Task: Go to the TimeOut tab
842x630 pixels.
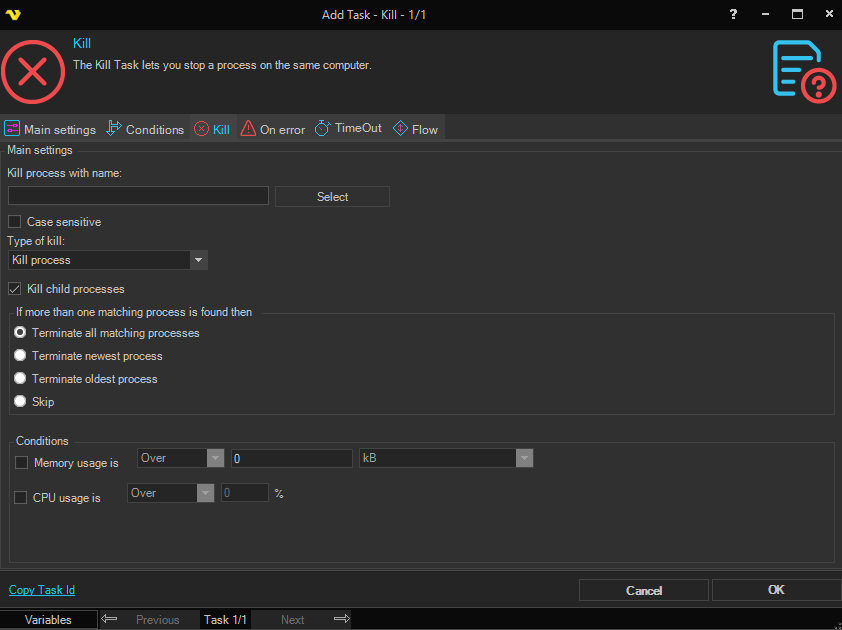Action: tap(348, 129)
